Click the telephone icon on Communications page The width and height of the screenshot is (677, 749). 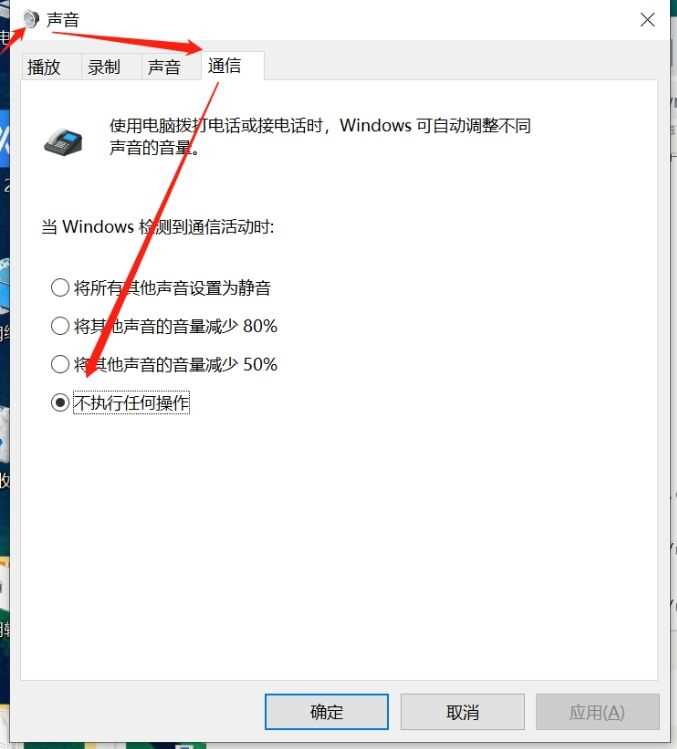pyautogui.click(x=63, y=141)
